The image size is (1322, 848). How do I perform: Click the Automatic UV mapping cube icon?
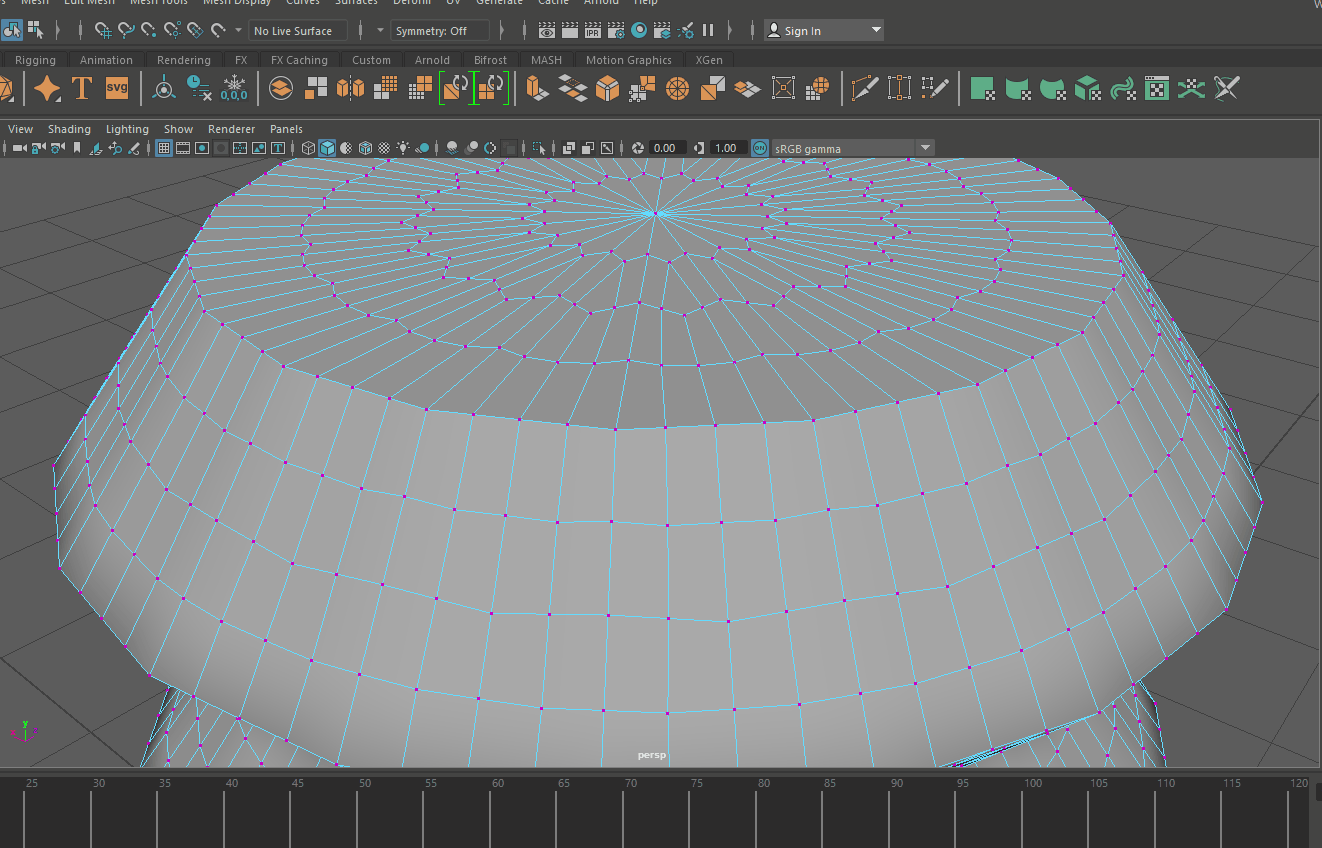click(x=1087, y=89)
